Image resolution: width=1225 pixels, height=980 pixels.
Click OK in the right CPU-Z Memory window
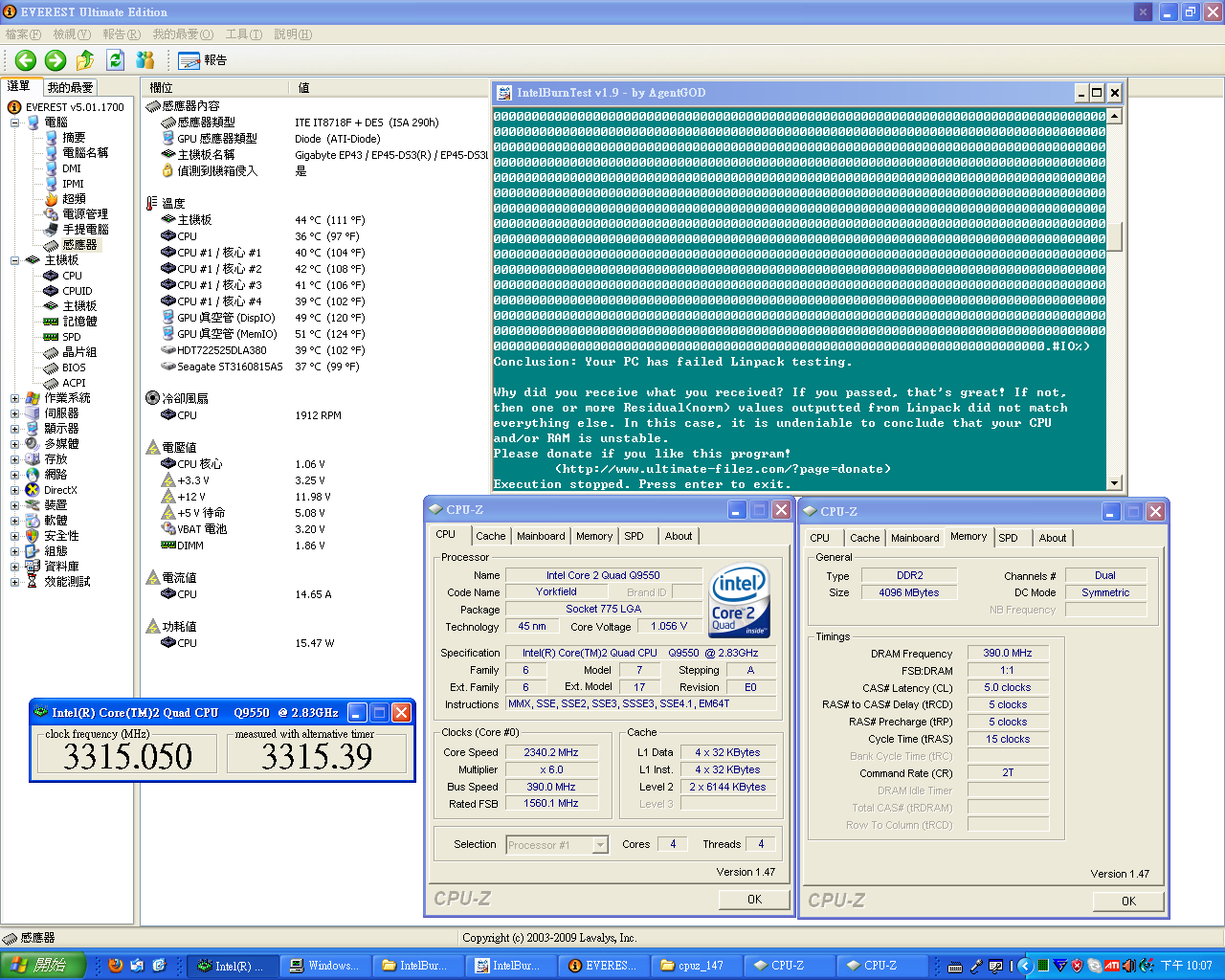(x=1128, y=902)
